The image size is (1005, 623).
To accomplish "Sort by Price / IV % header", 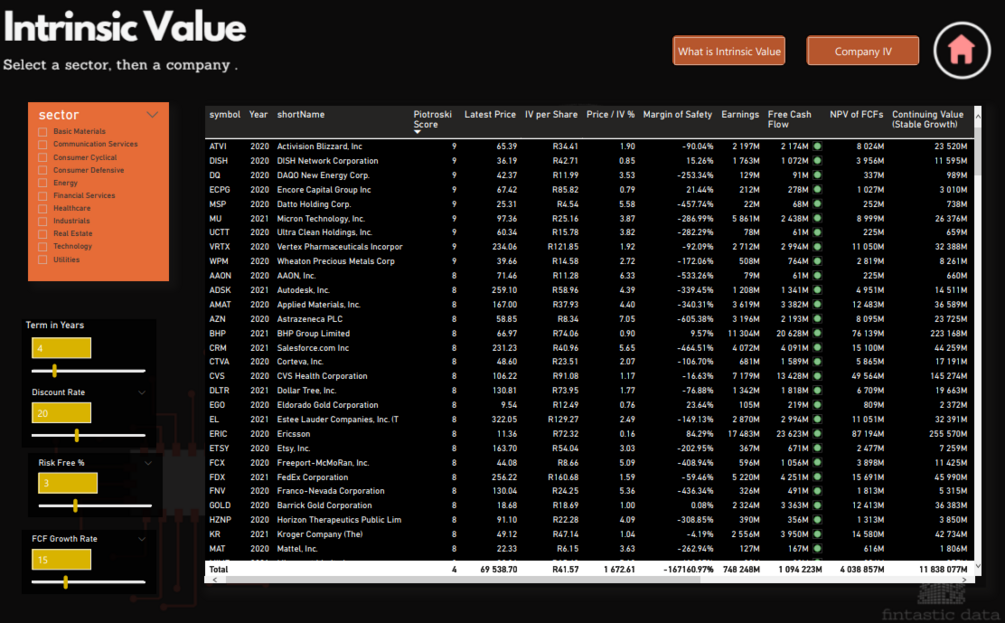I will [610, 115].
